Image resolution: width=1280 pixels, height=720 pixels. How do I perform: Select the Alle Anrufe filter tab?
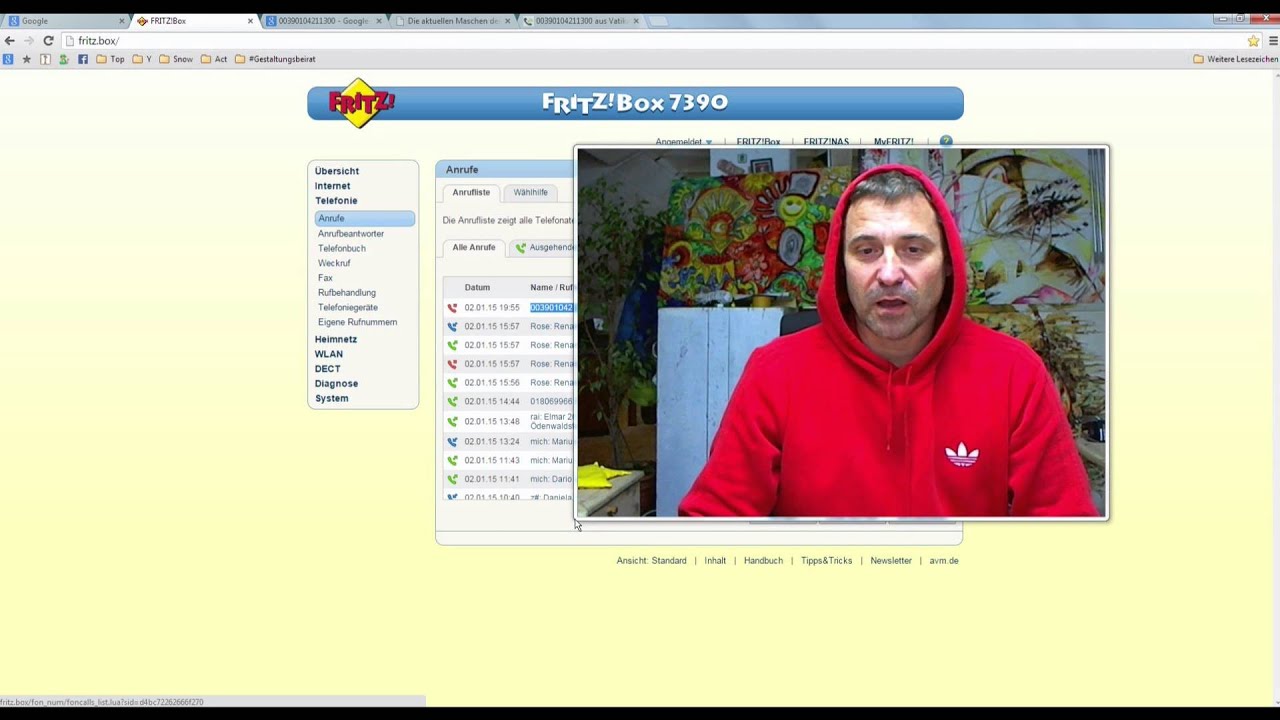point(473,247)
